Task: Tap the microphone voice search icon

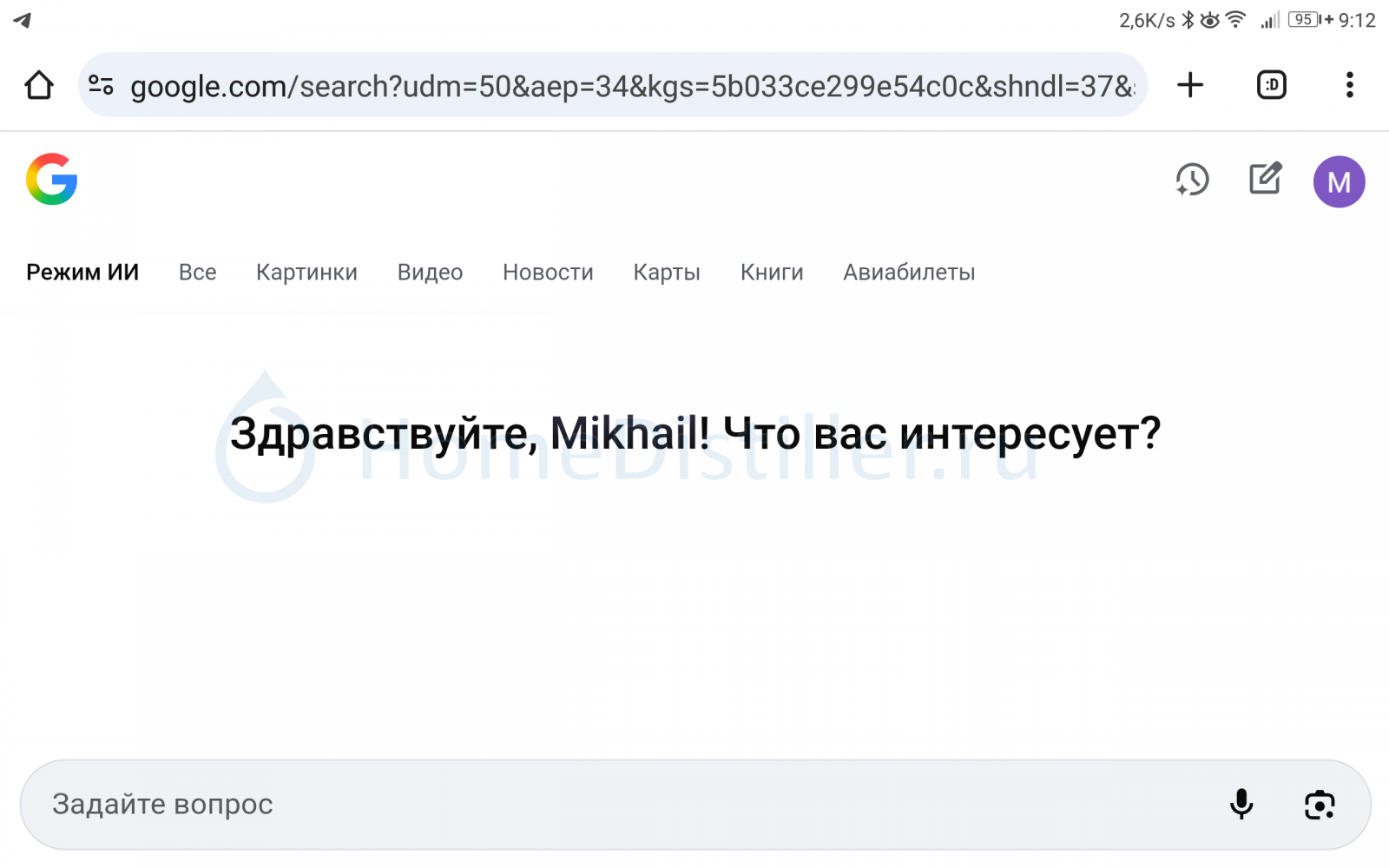Action: tap(1241, 805)
